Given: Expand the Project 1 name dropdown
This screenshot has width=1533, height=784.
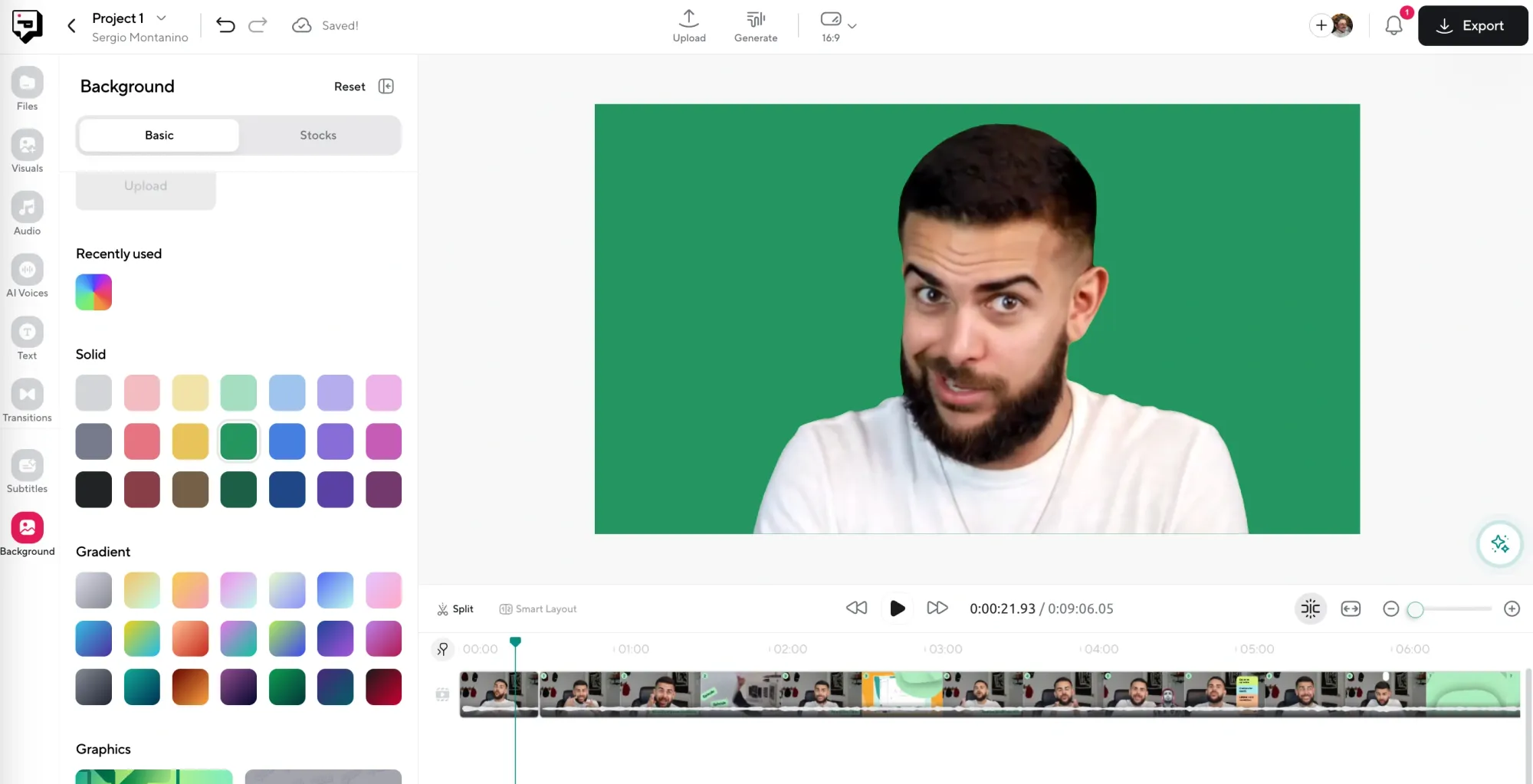Looking at the screenshot, I should [161, 18].
